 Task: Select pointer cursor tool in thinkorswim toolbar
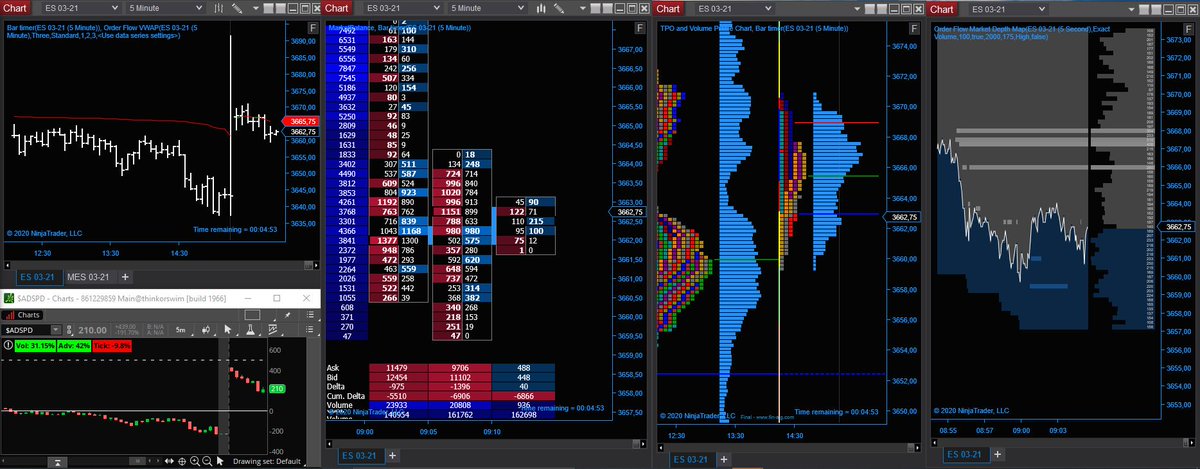(x=228, y=330)
